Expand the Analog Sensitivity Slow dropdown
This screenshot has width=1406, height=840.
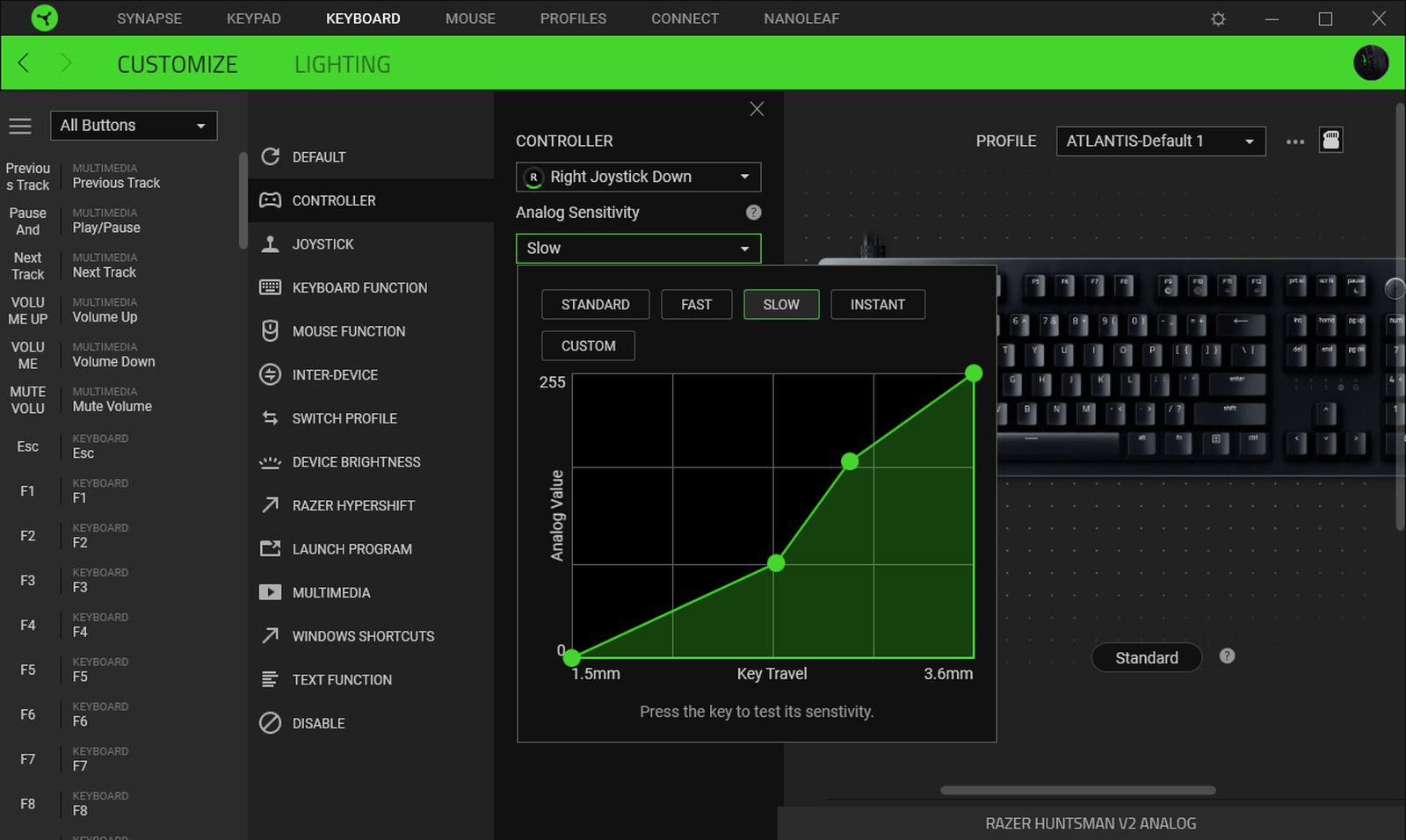pos(638,249)
